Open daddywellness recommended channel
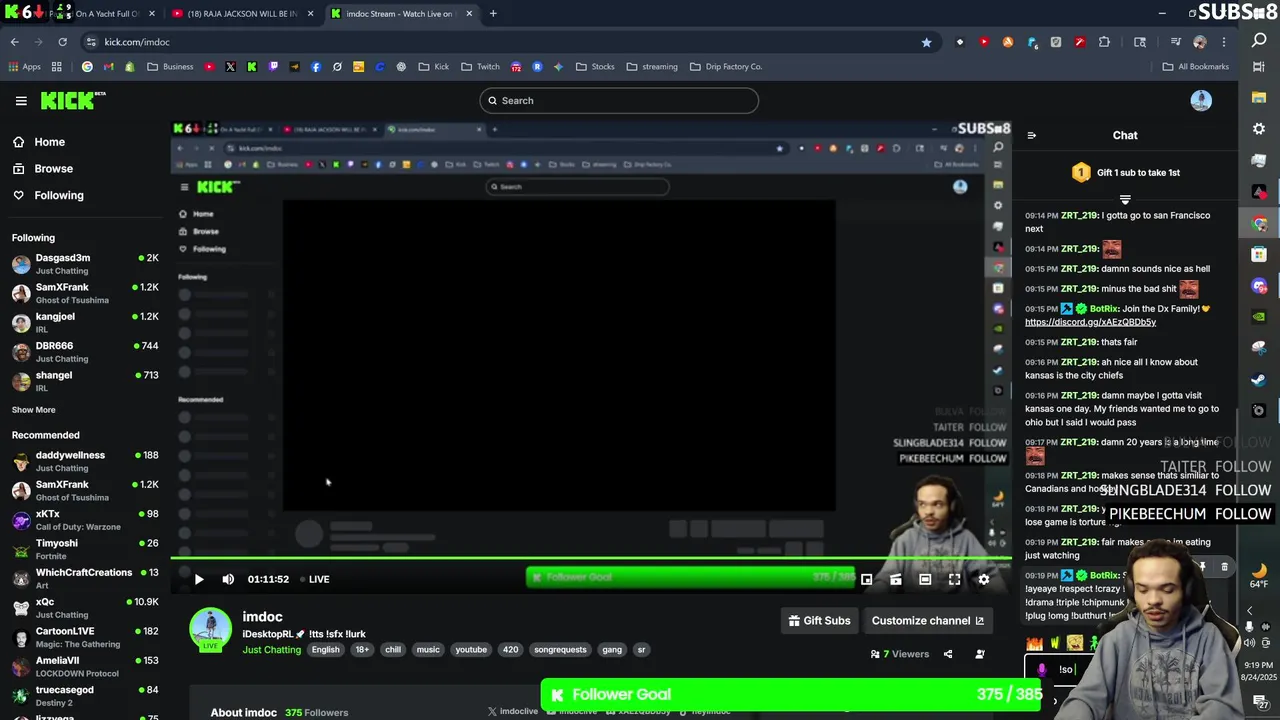1280x720 pixels. (85, 461)
